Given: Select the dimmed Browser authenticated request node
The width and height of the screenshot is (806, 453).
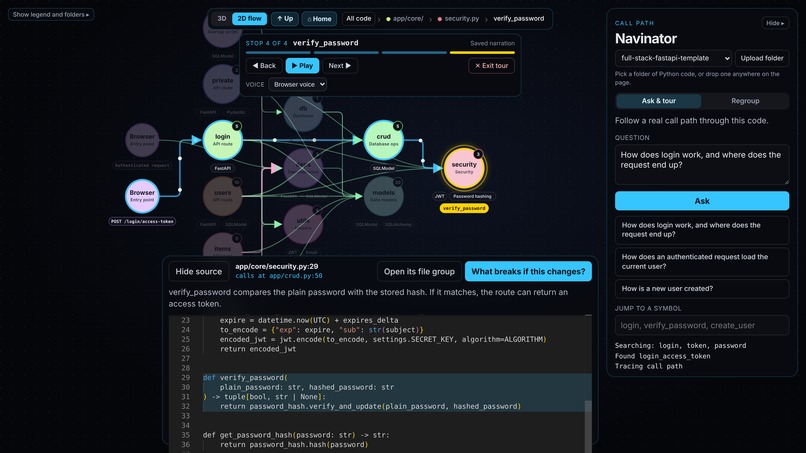Looking at the screenshot, I should (142, 139).
